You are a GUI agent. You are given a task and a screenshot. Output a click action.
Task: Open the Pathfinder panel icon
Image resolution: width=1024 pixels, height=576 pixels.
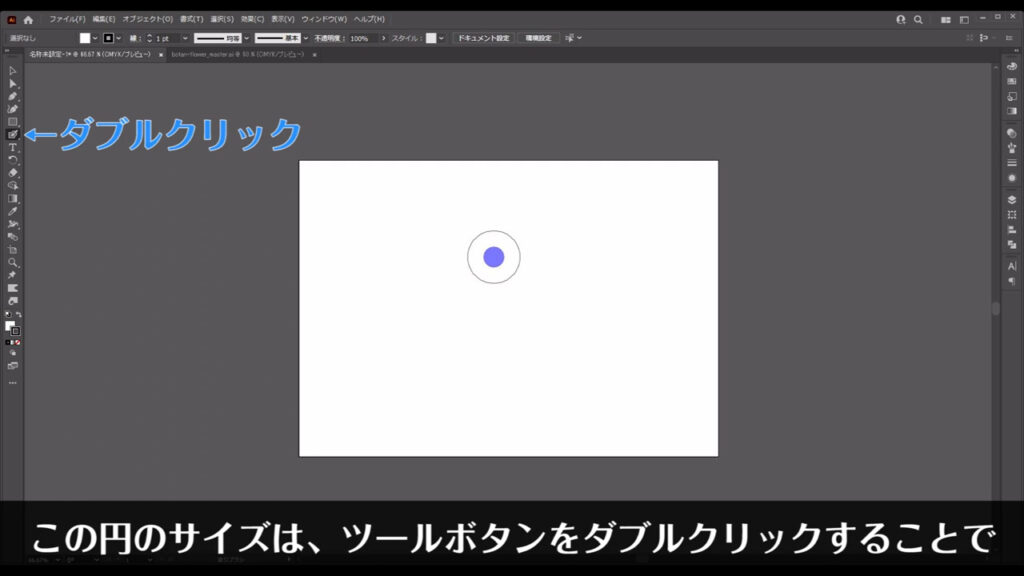click(x=1012, y=245)
